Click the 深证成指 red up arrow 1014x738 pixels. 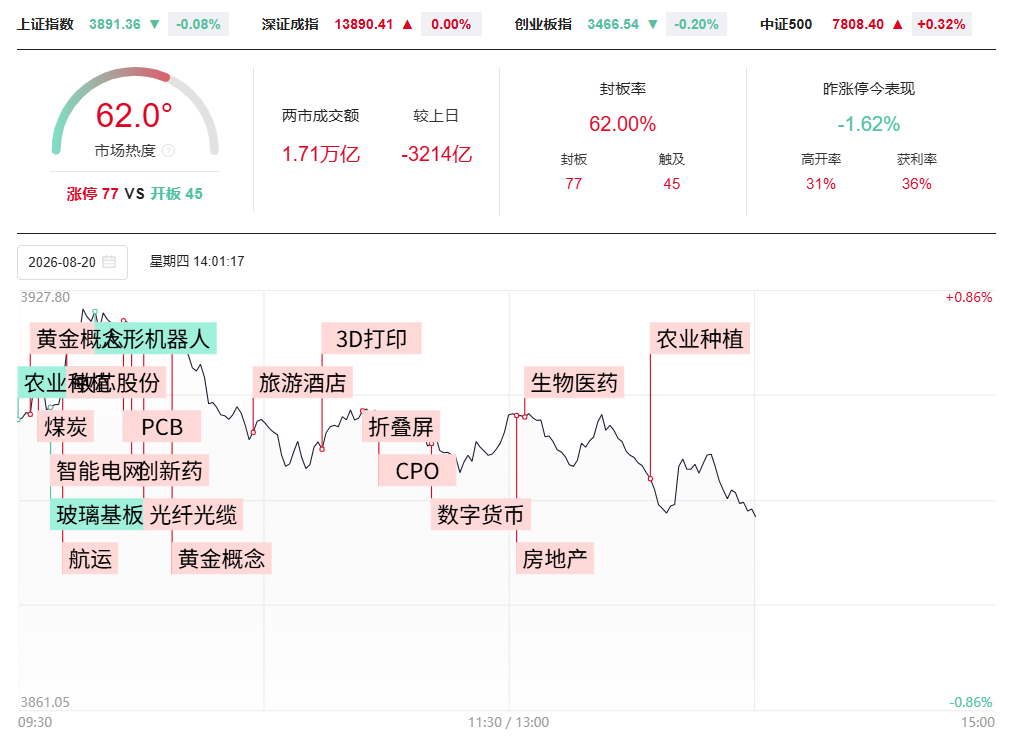407,25
